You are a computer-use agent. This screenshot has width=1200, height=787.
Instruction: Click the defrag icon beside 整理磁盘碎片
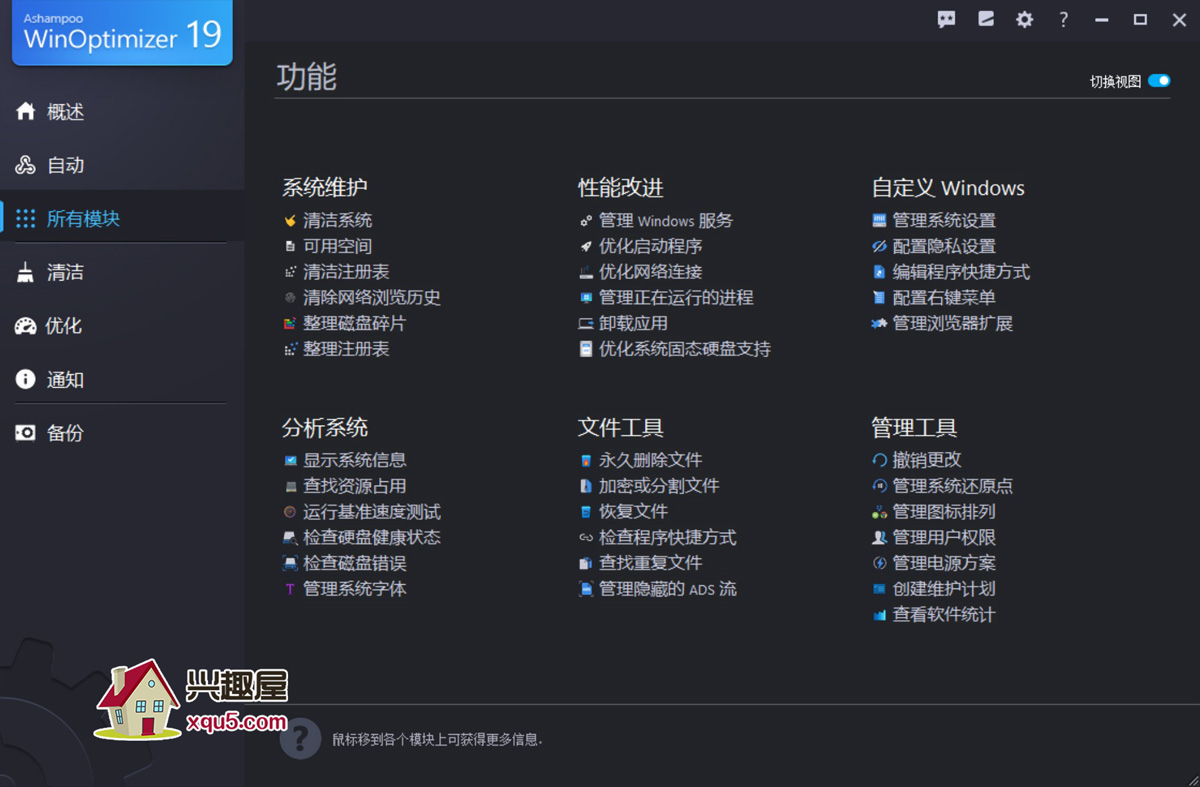coord(290,324)
